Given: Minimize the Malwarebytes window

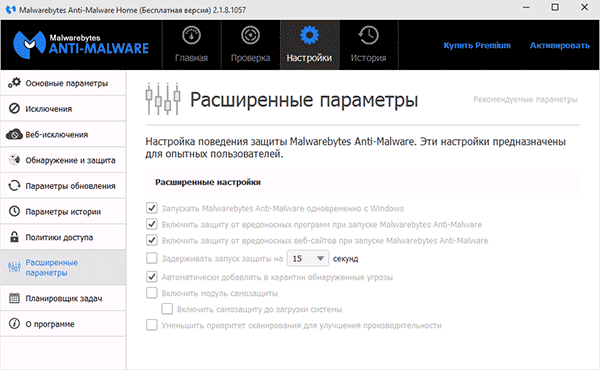Looking at the screenshot, I should point(526,8).
